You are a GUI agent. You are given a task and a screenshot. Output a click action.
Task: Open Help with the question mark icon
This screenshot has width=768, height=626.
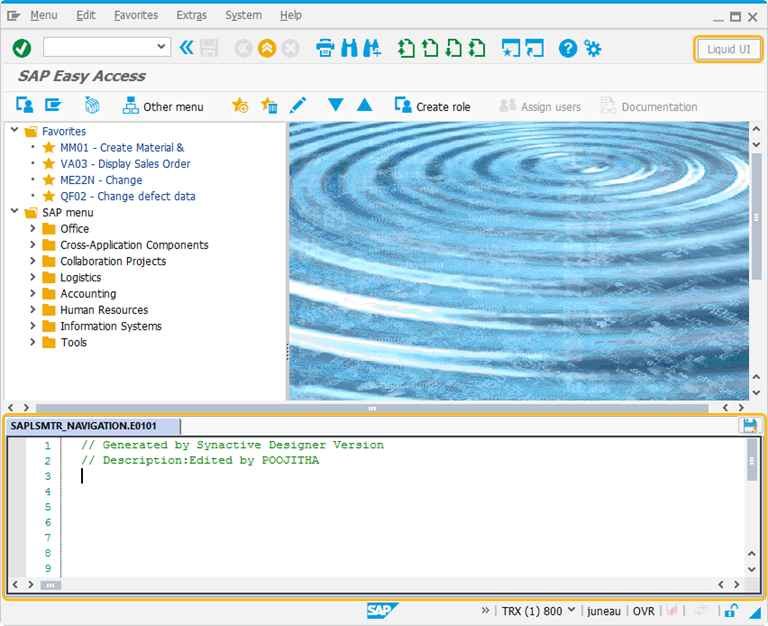point(568,48)
